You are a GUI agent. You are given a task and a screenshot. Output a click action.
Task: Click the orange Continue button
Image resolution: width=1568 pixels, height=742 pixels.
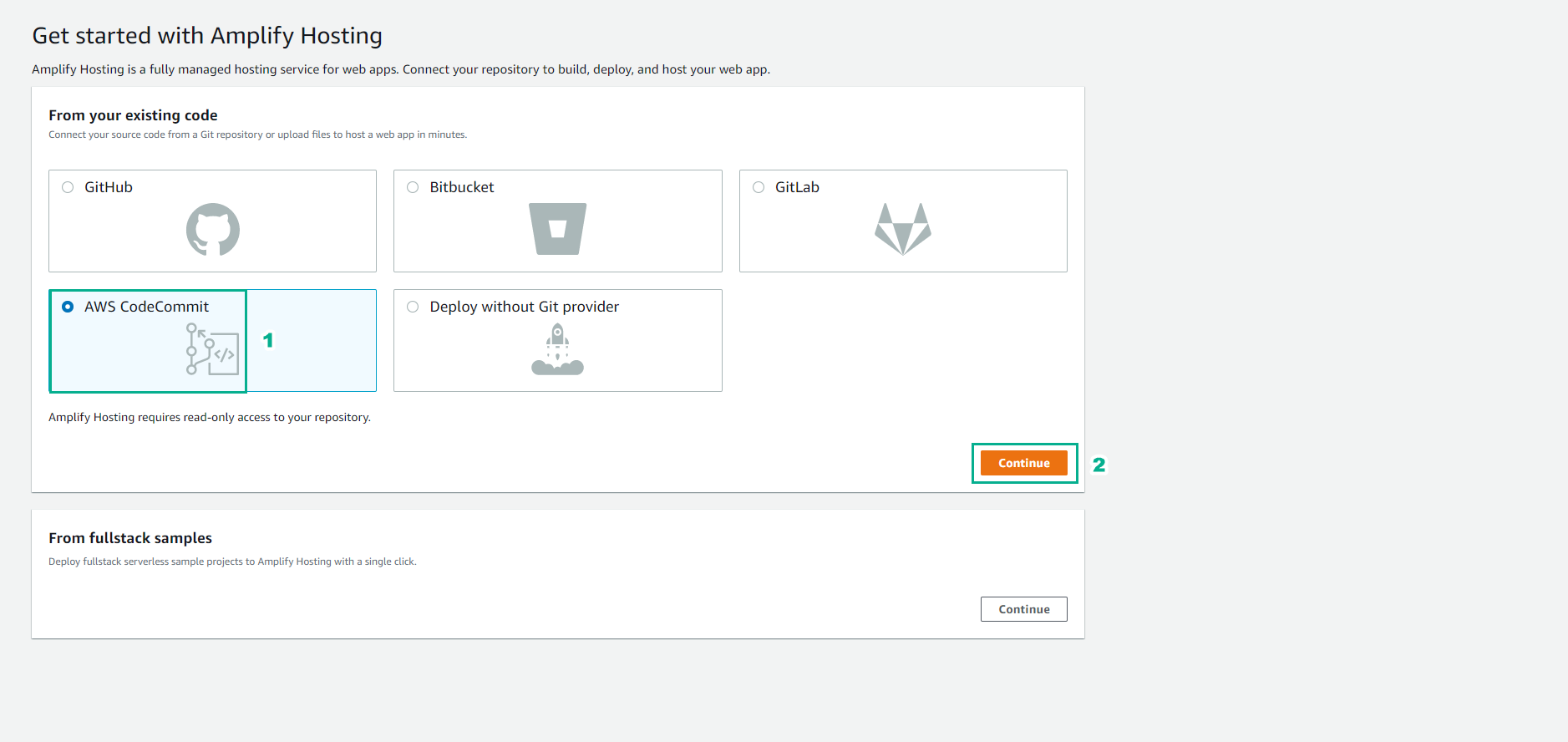pyautogui.click(x=1024, y=463)
